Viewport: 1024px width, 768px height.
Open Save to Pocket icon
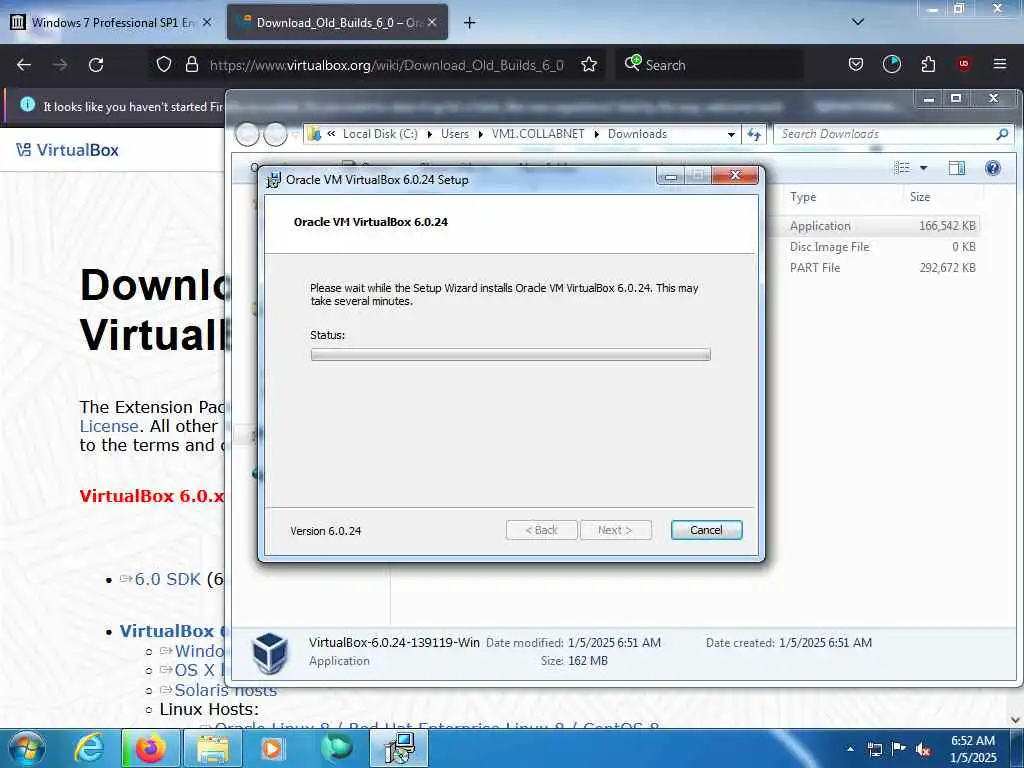pos(856,65)
